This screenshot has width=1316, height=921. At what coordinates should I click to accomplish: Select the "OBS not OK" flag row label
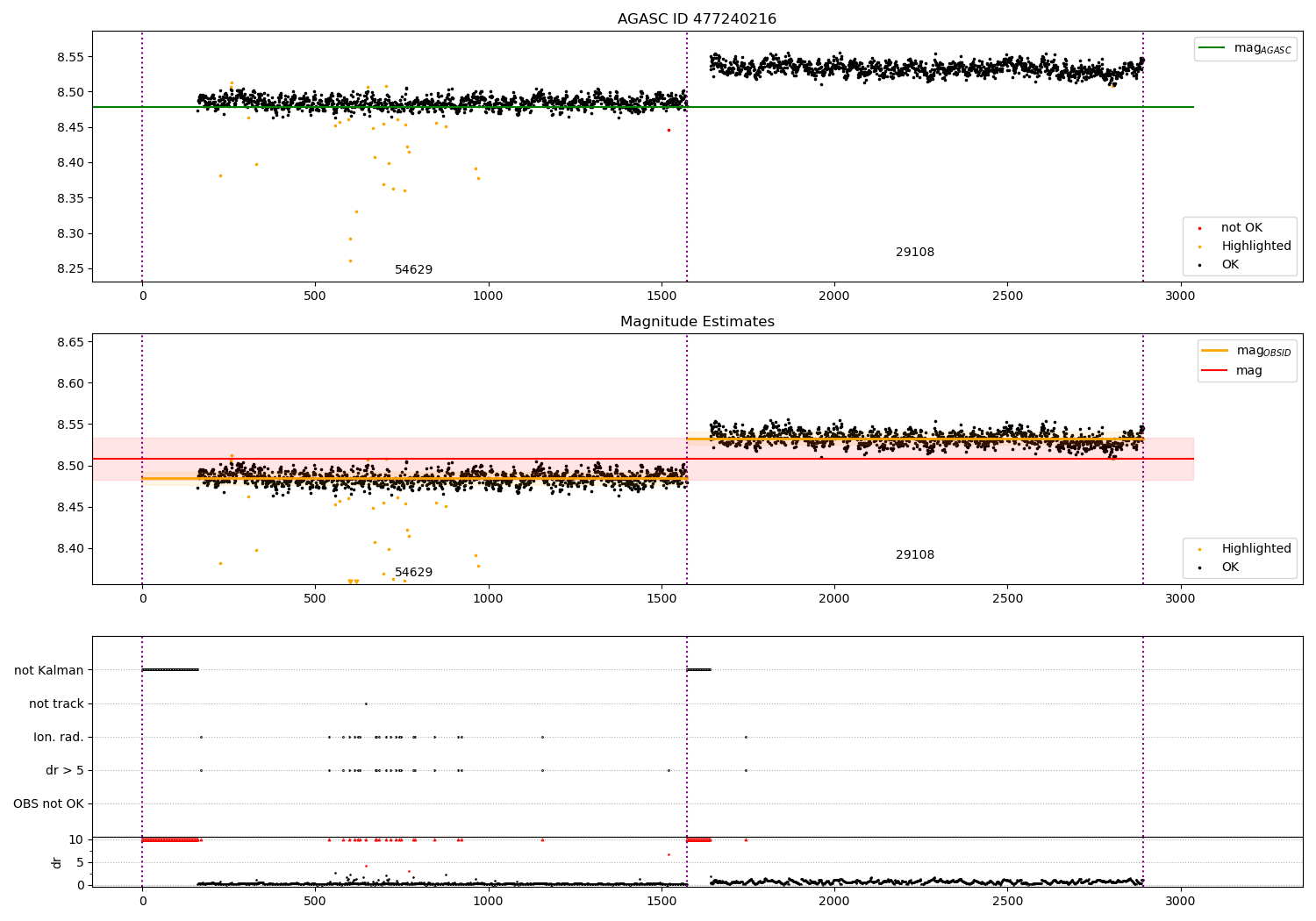(x=48, y=804)
